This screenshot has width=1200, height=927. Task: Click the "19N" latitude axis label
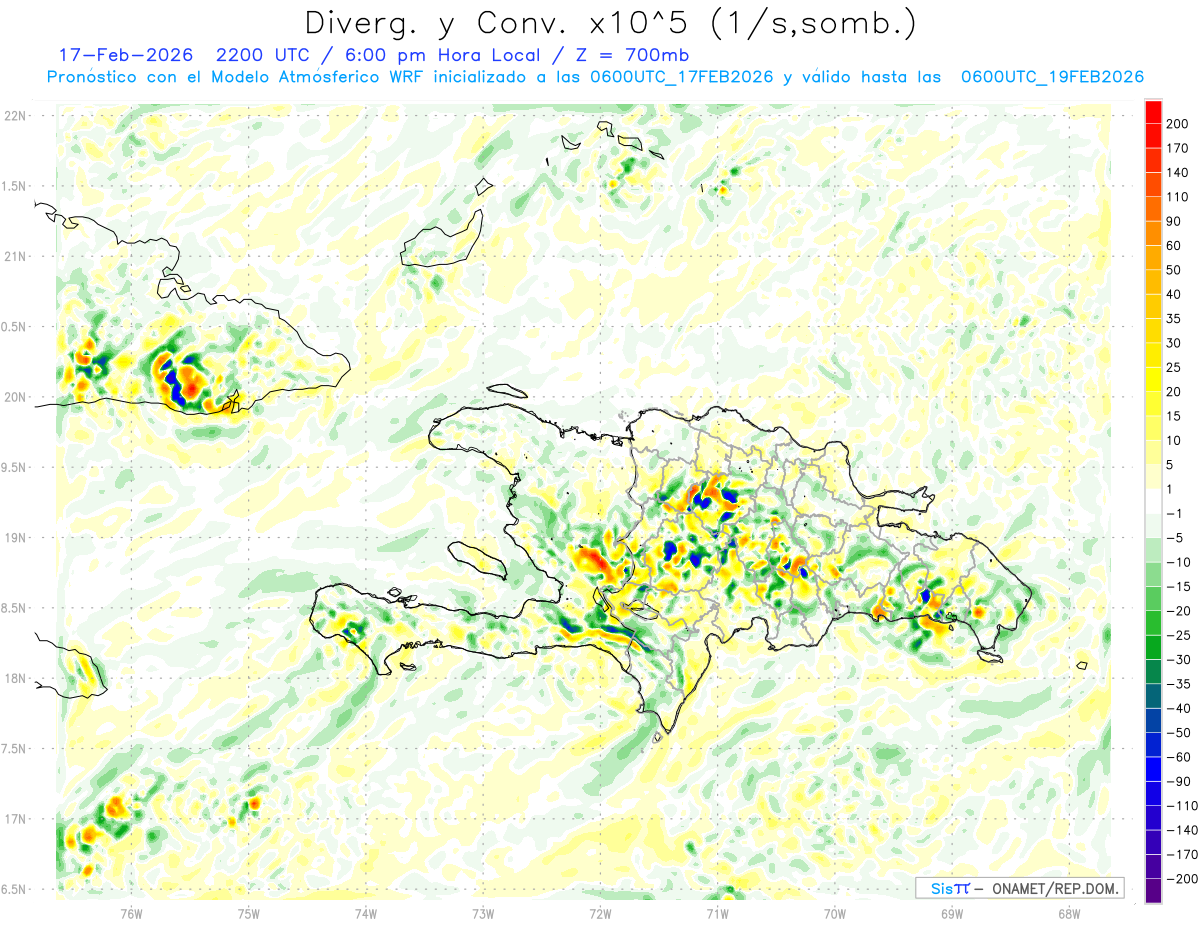click(x=14, y=538)
